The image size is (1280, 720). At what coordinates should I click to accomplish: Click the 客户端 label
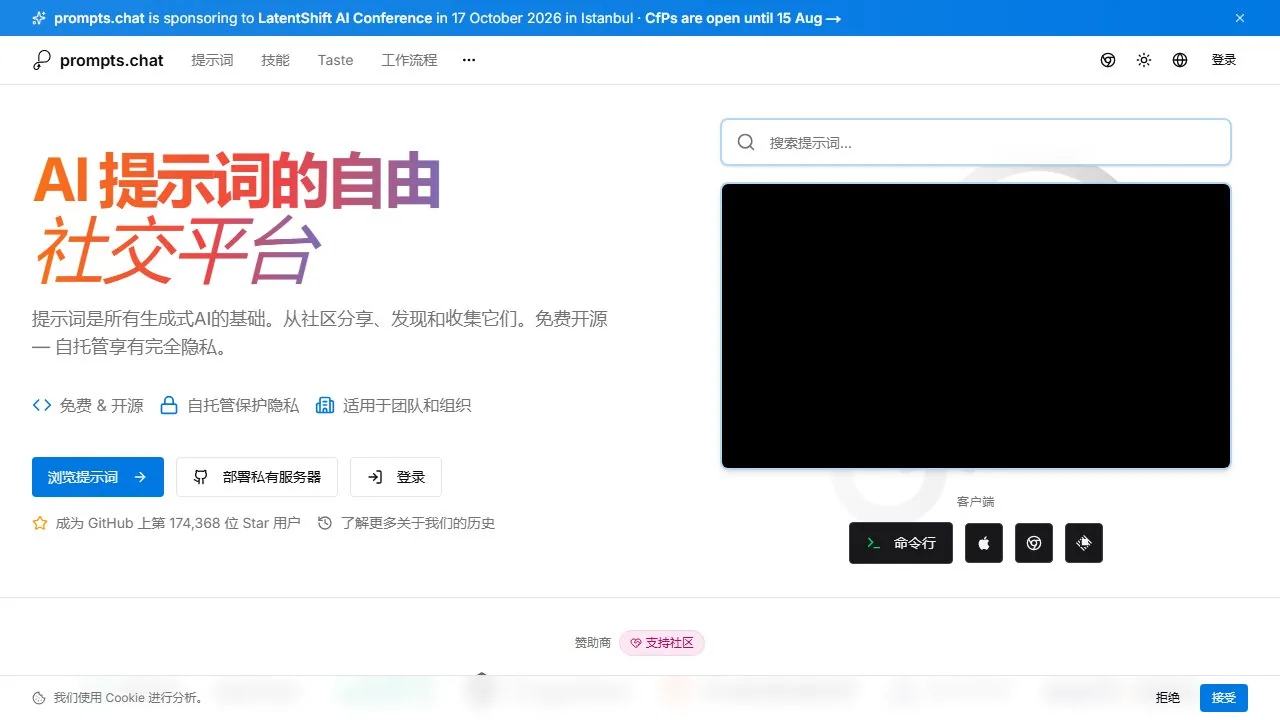point(976,502)
